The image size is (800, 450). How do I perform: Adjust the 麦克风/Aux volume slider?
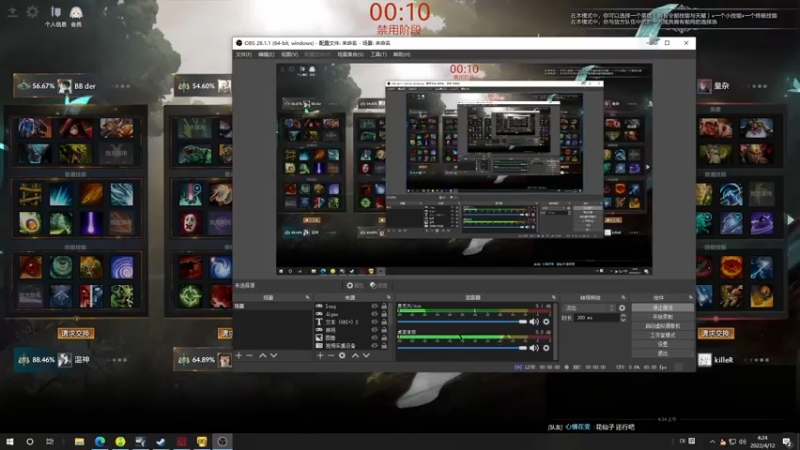(x=462, y=322)
